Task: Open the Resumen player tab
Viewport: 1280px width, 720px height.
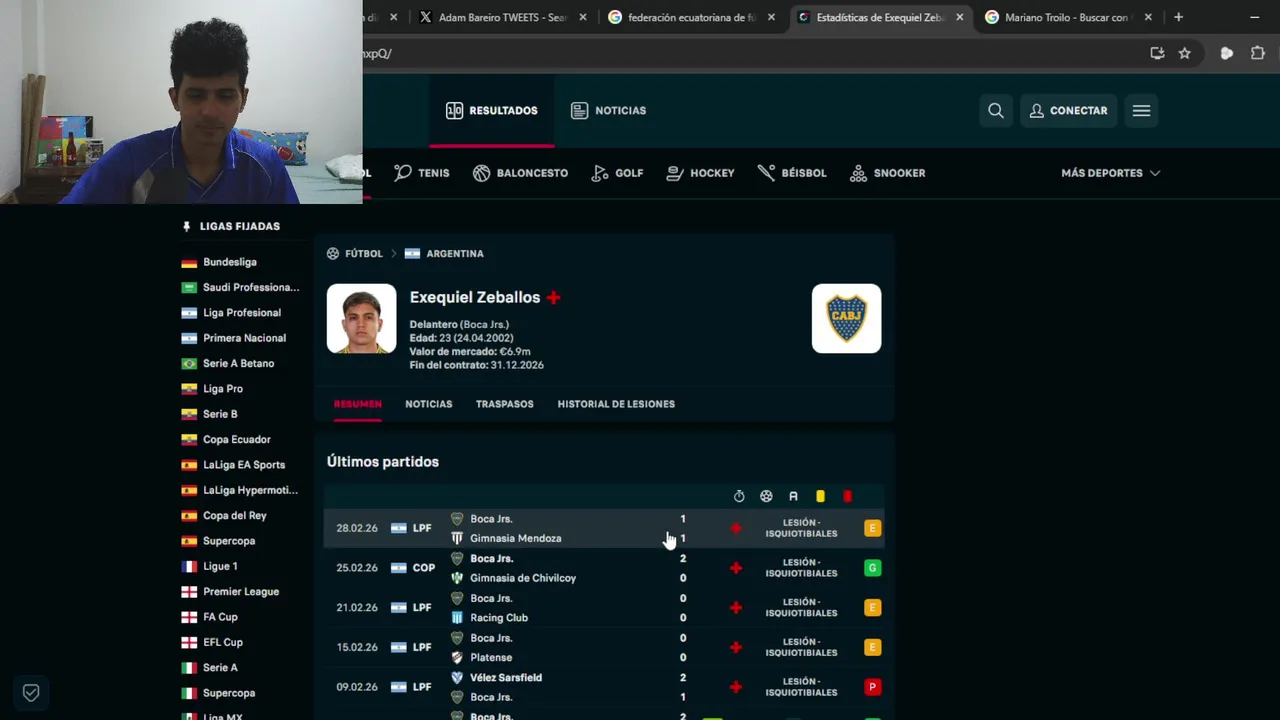Action: click(358, 404)
